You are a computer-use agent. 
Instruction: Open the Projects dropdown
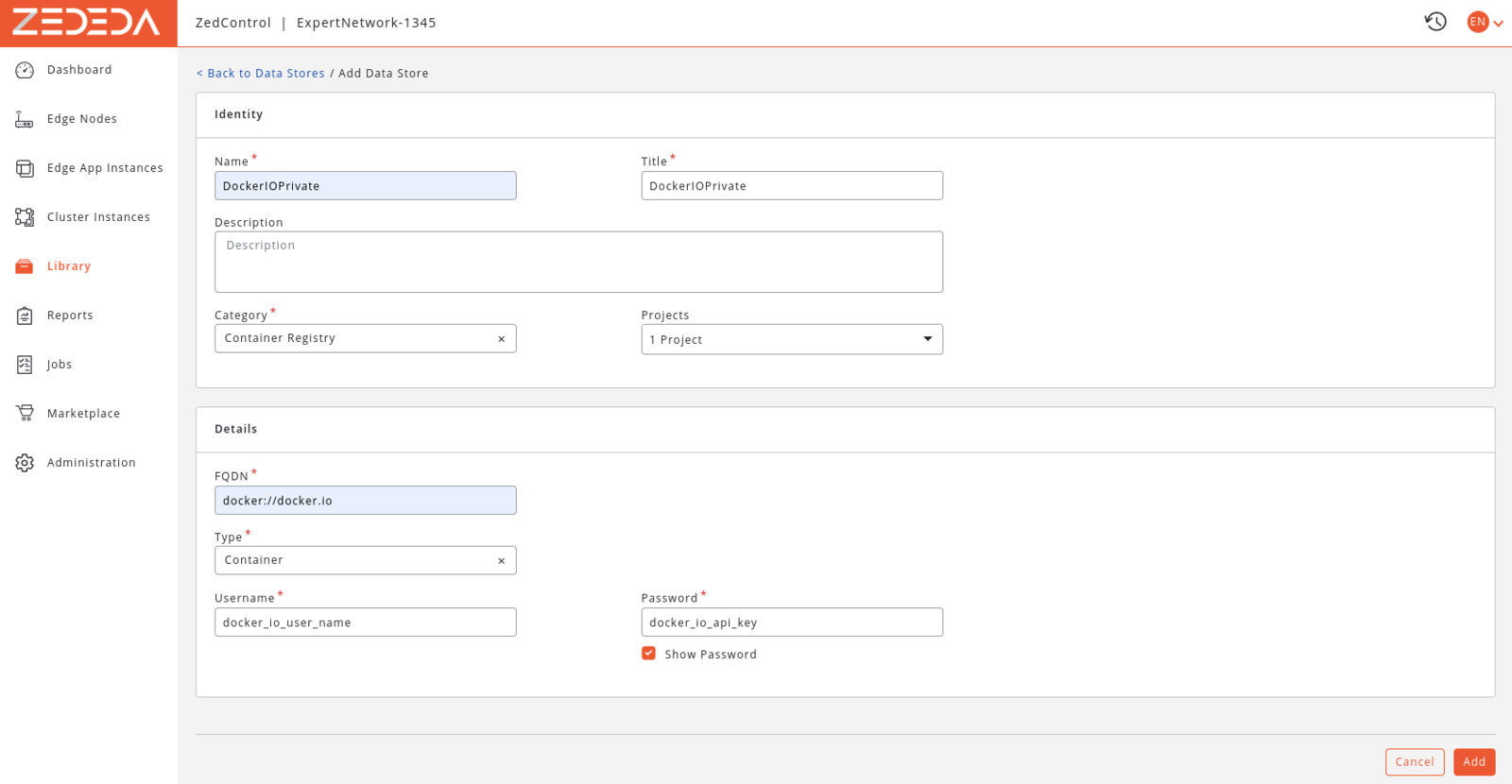(x=792, y=339)
